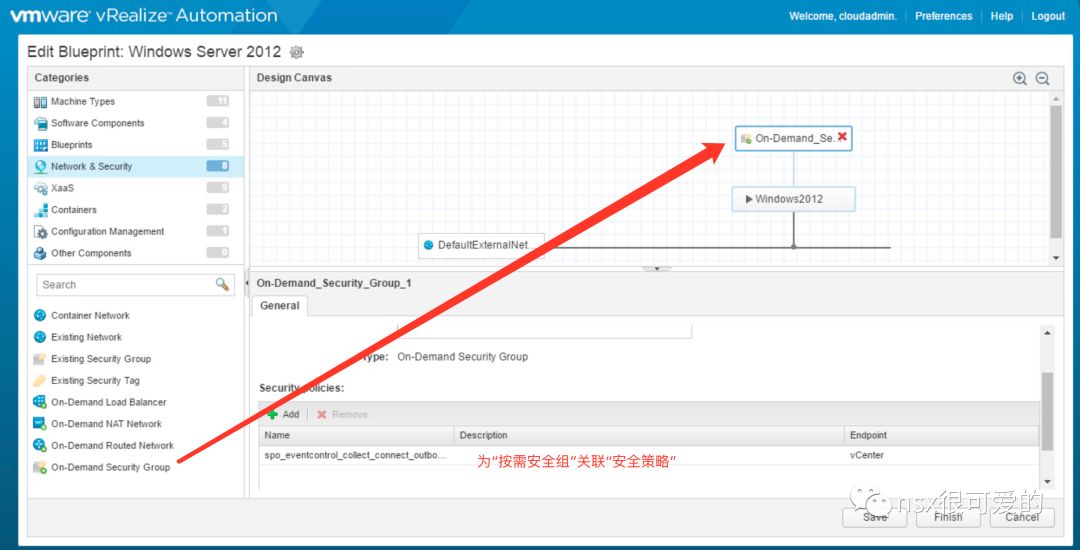Click design canvas scrollbar up arrow
1080x550 pixels.
point(1056,99)
